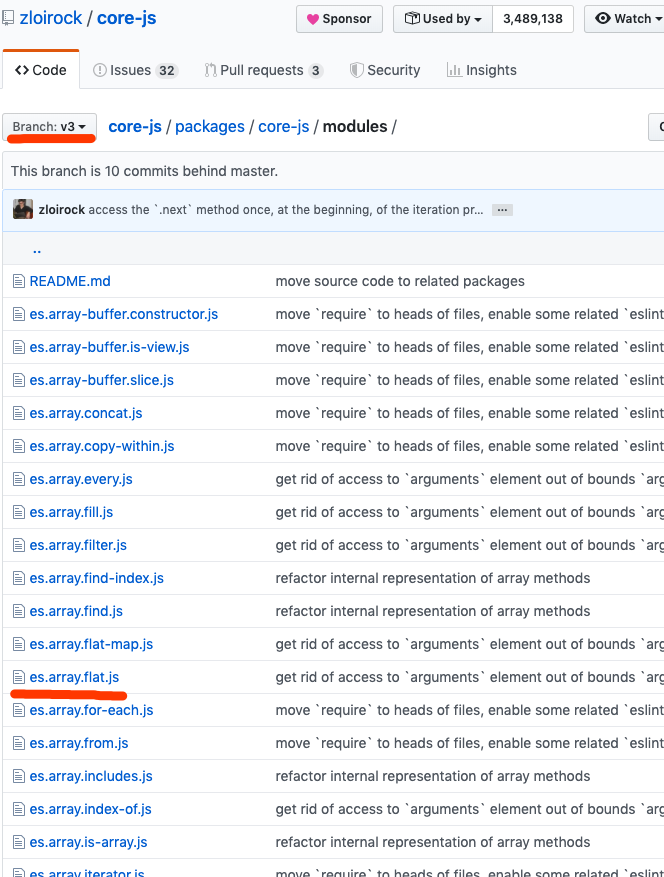This screenshot has width=664, height=877.
Task: Open the zloirock commit author link
Action: (62, 210)
